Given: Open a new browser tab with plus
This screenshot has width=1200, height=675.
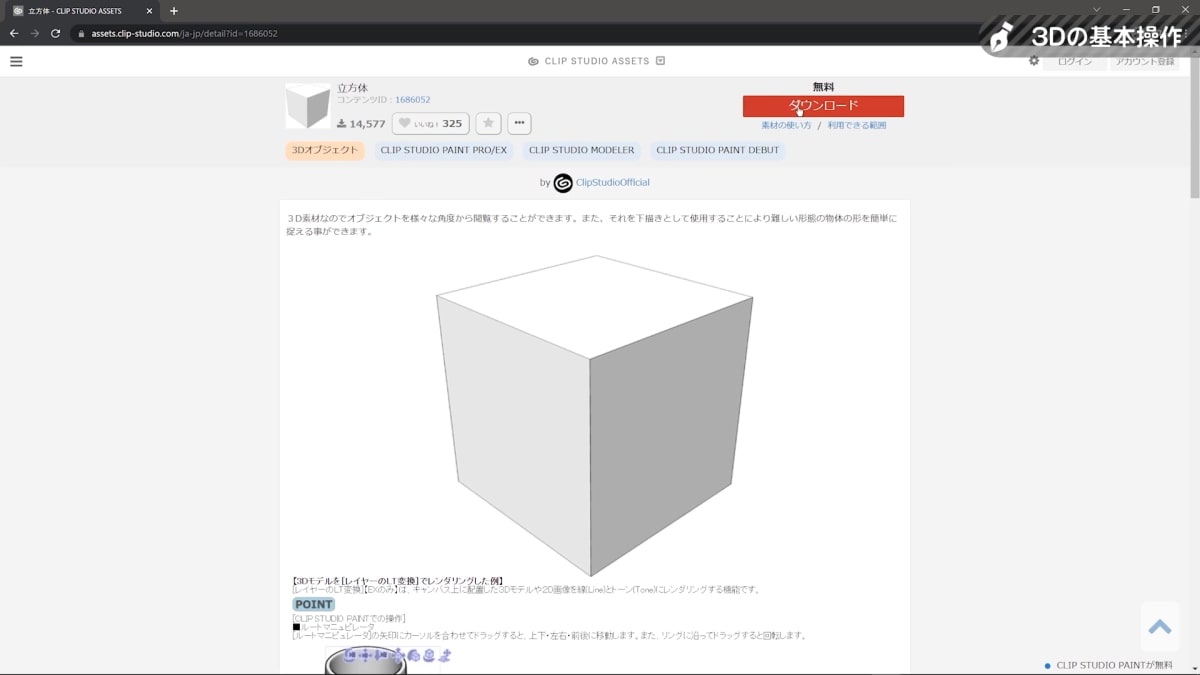Looking at the screenshot, I should tap(174, 11).
